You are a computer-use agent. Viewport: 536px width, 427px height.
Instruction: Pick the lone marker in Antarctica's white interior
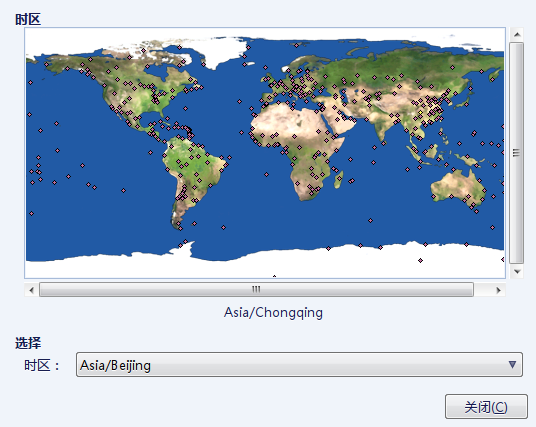click(420, 261)
